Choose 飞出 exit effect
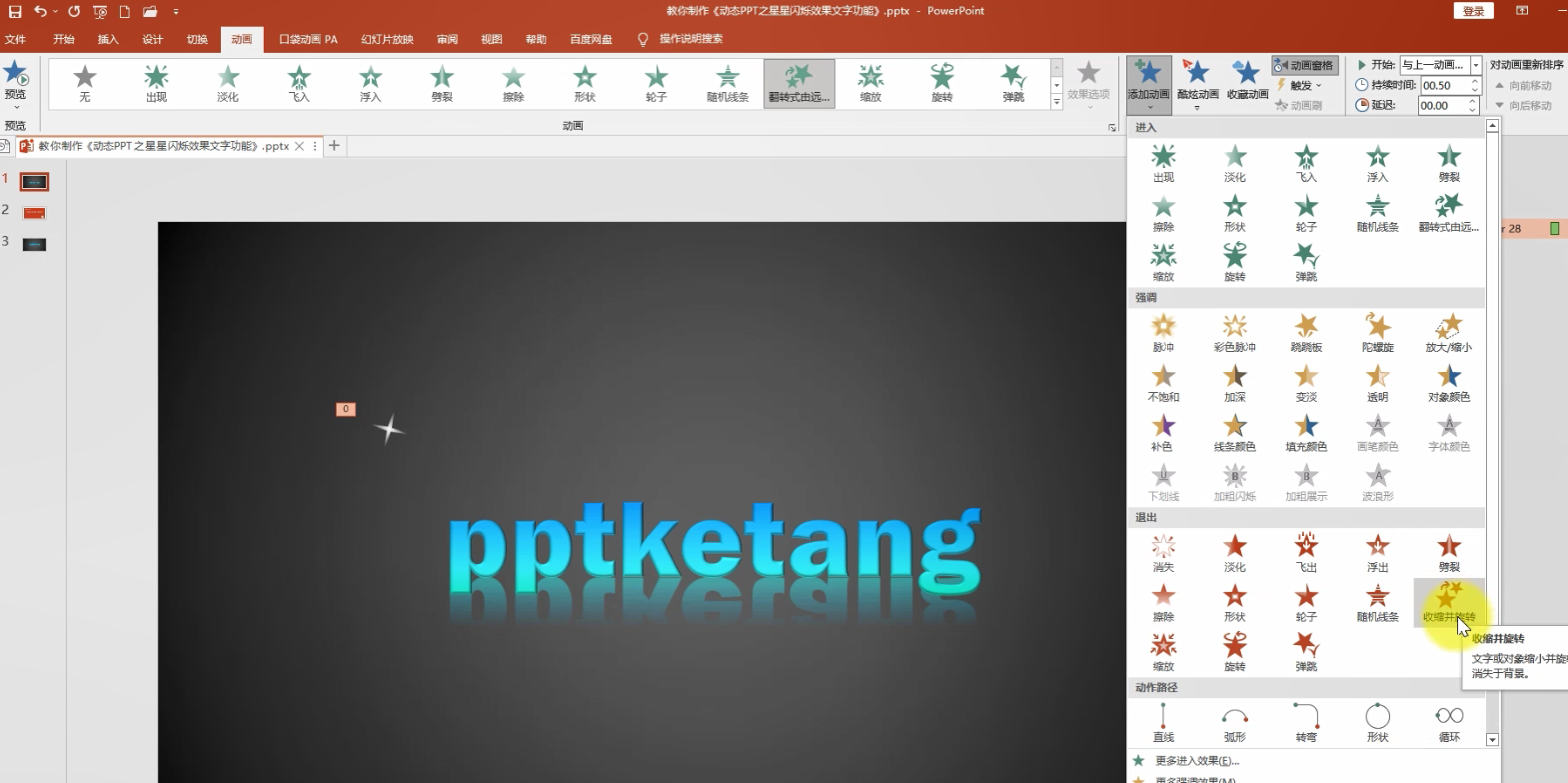Viewport: 1568px width, 783px height. (x=1306, y=553)
